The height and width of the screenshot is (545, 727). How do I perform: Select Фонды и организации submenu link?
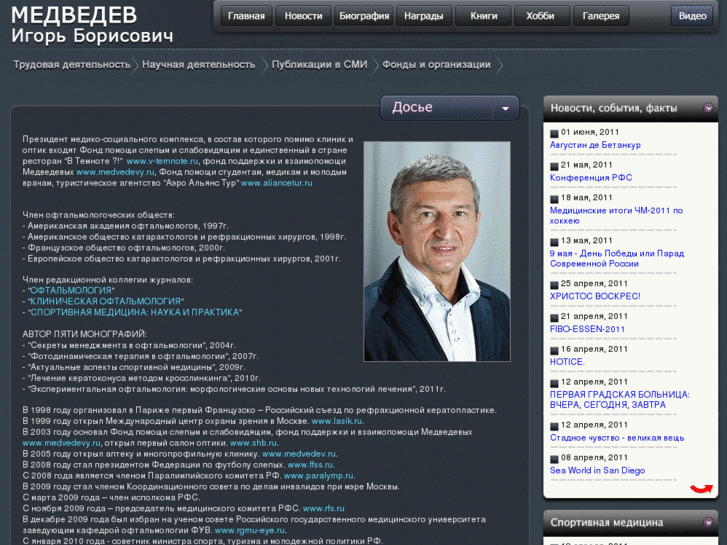436,64
